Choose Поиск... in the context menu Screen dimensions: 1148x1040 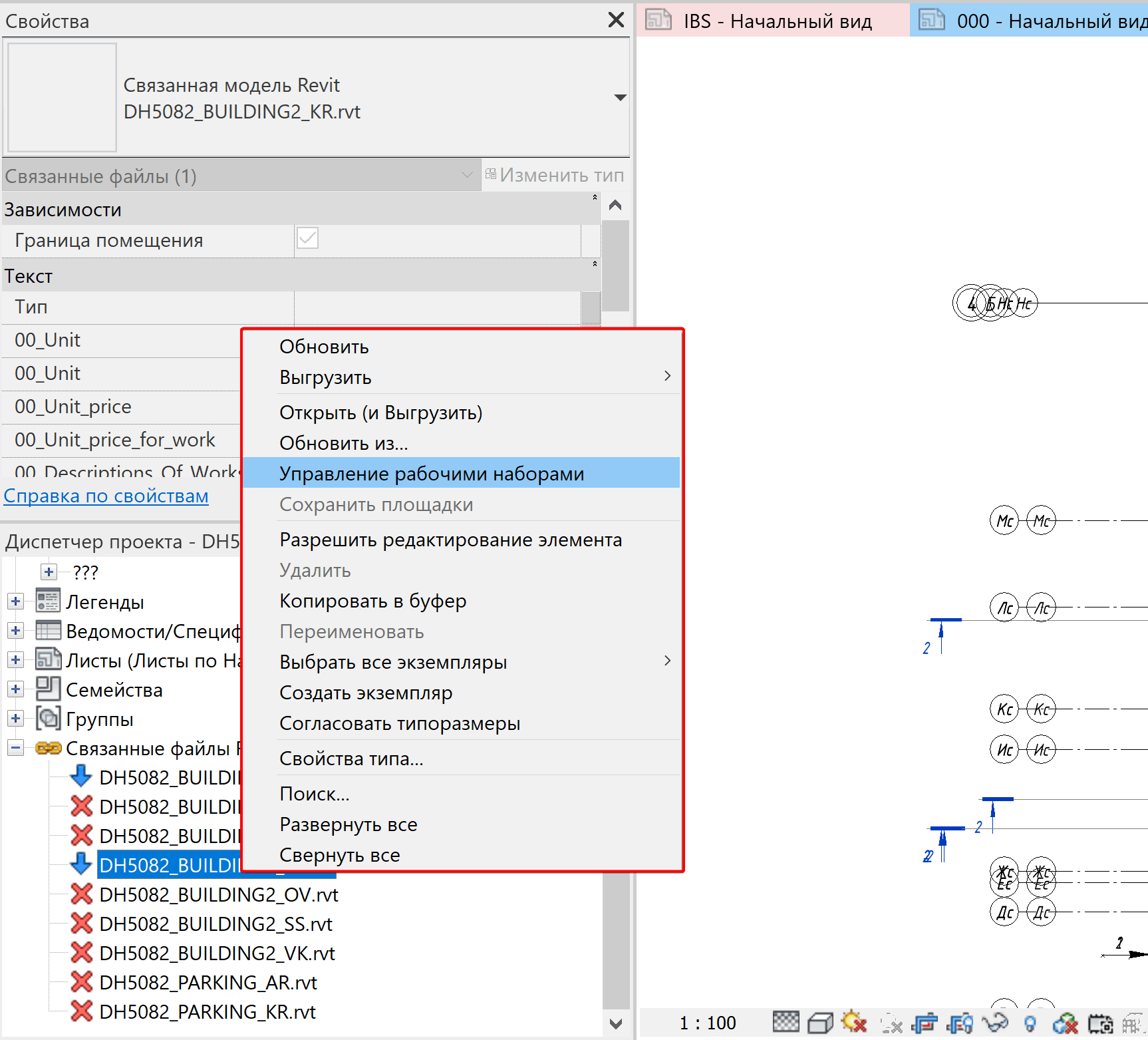[x=462, y=794]
